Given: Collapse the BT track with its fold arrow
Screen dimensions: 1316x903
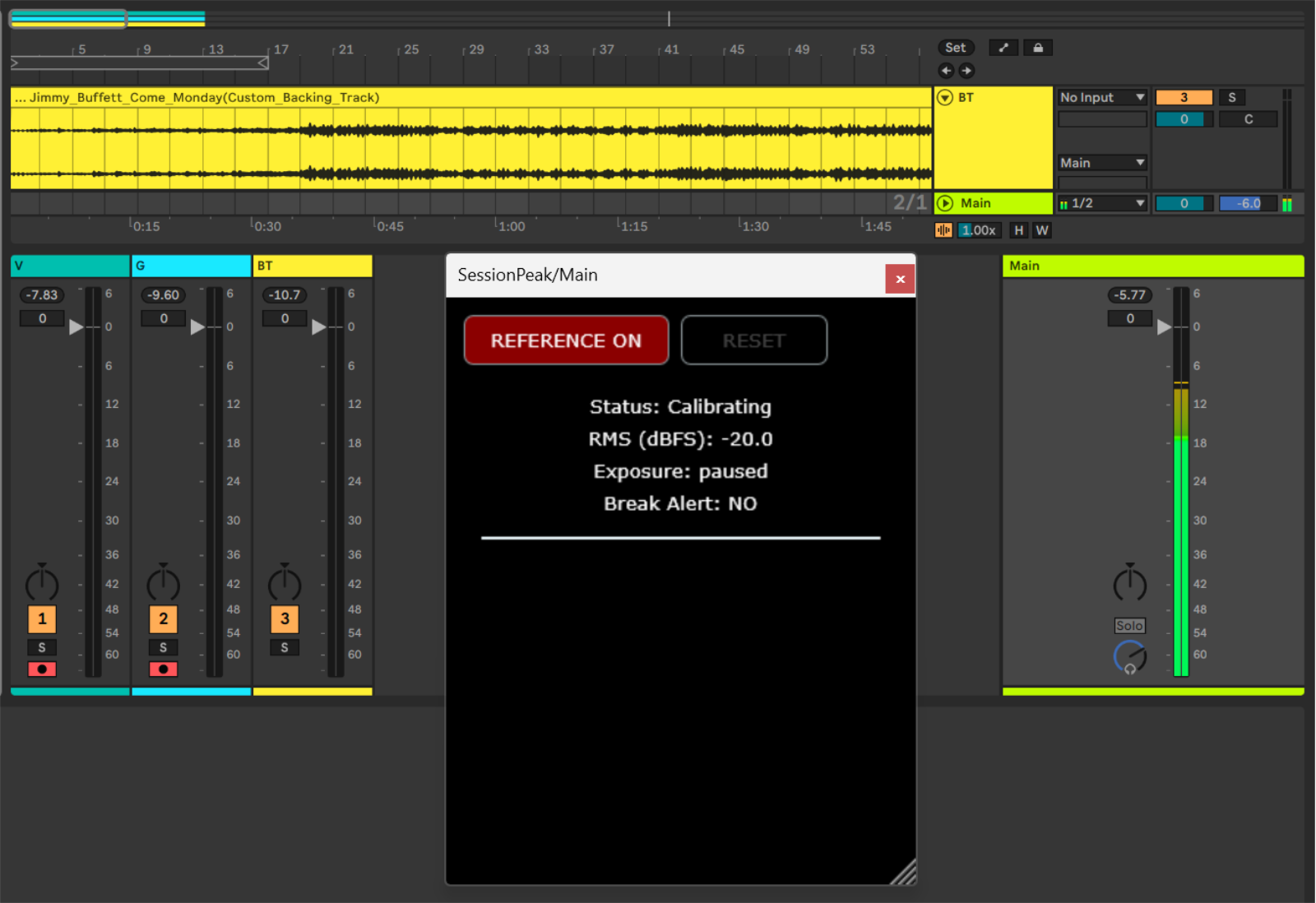Looking at the screenshot, I should (x=945, y=98).
